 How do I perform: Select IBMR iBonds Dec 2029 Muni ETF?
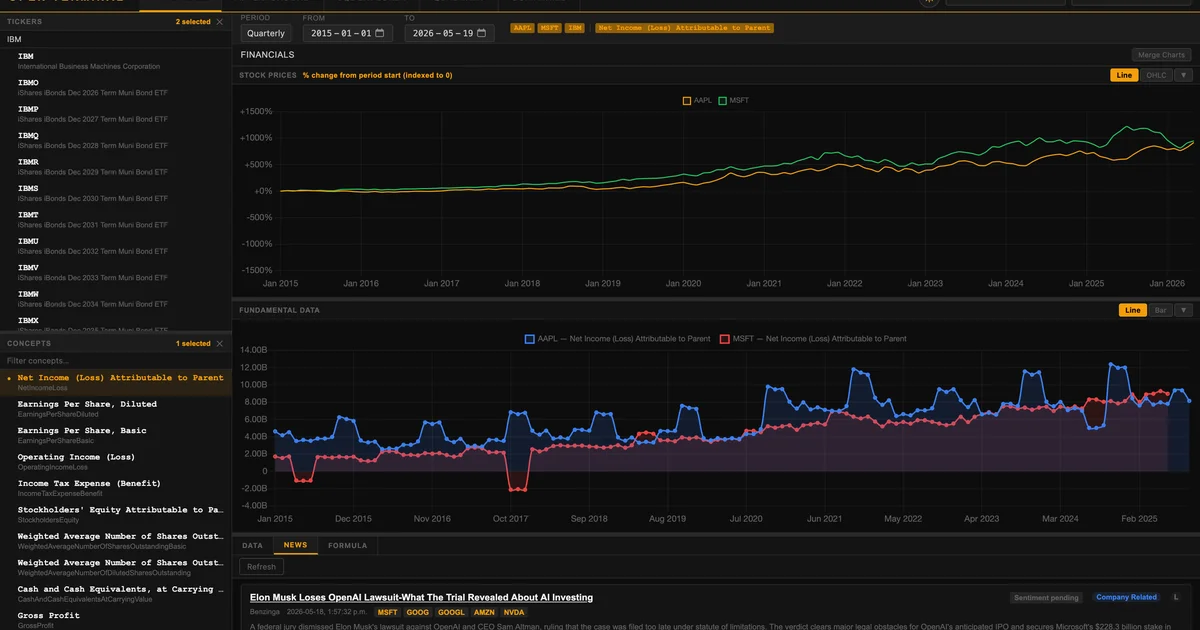[116, 166]
